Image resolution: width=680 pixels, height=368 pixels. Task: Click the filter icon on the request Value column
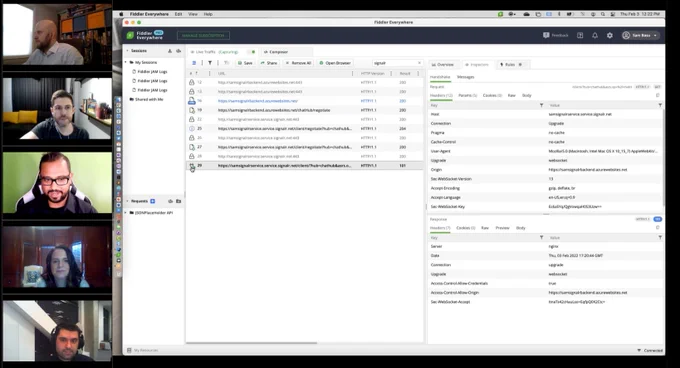click(x=660, y=105)
